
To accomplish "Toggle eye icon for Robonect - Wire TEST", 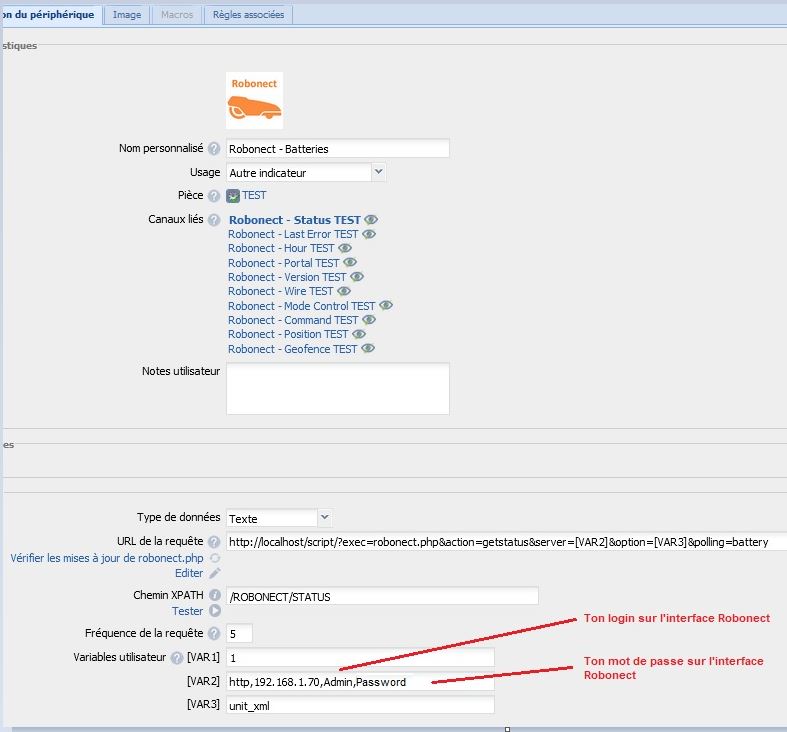I will point(344,291).
